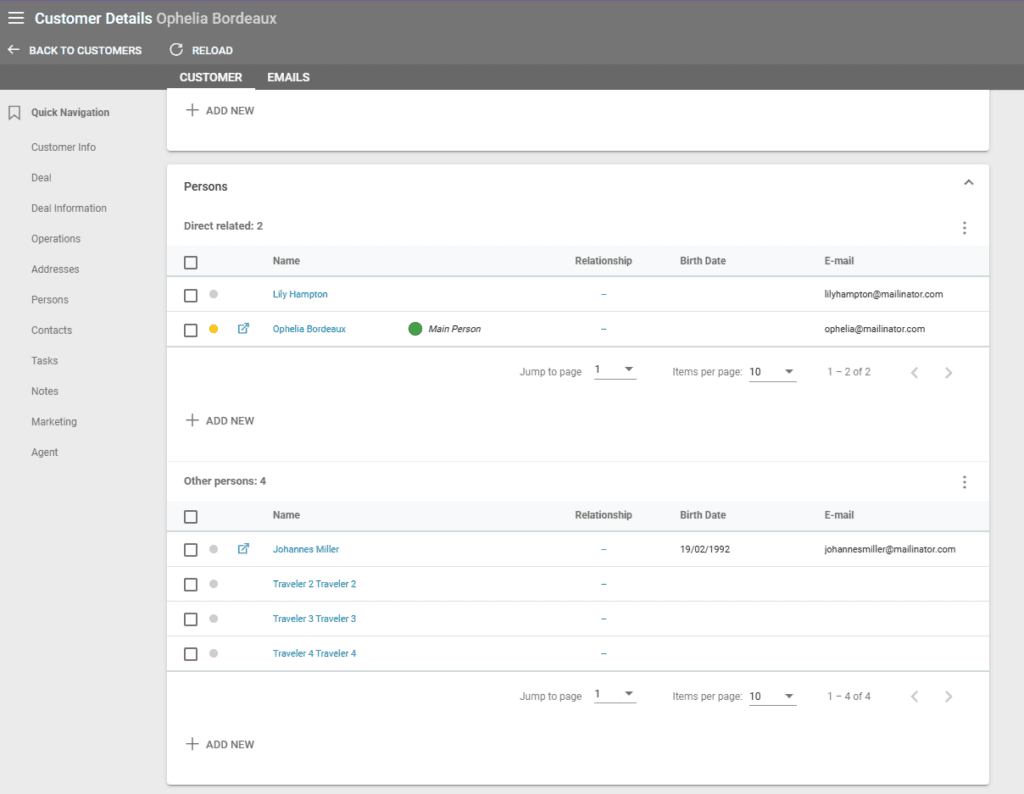Screen dimensions: 1024x794
Task: Click the Reload icon
Action: coord(177,50)
